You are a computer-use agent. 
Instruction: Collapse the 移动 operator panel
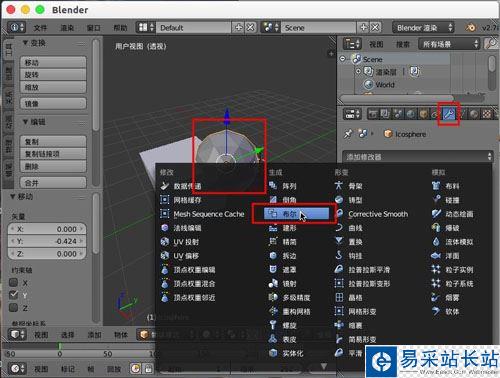(x=12, y=197)
